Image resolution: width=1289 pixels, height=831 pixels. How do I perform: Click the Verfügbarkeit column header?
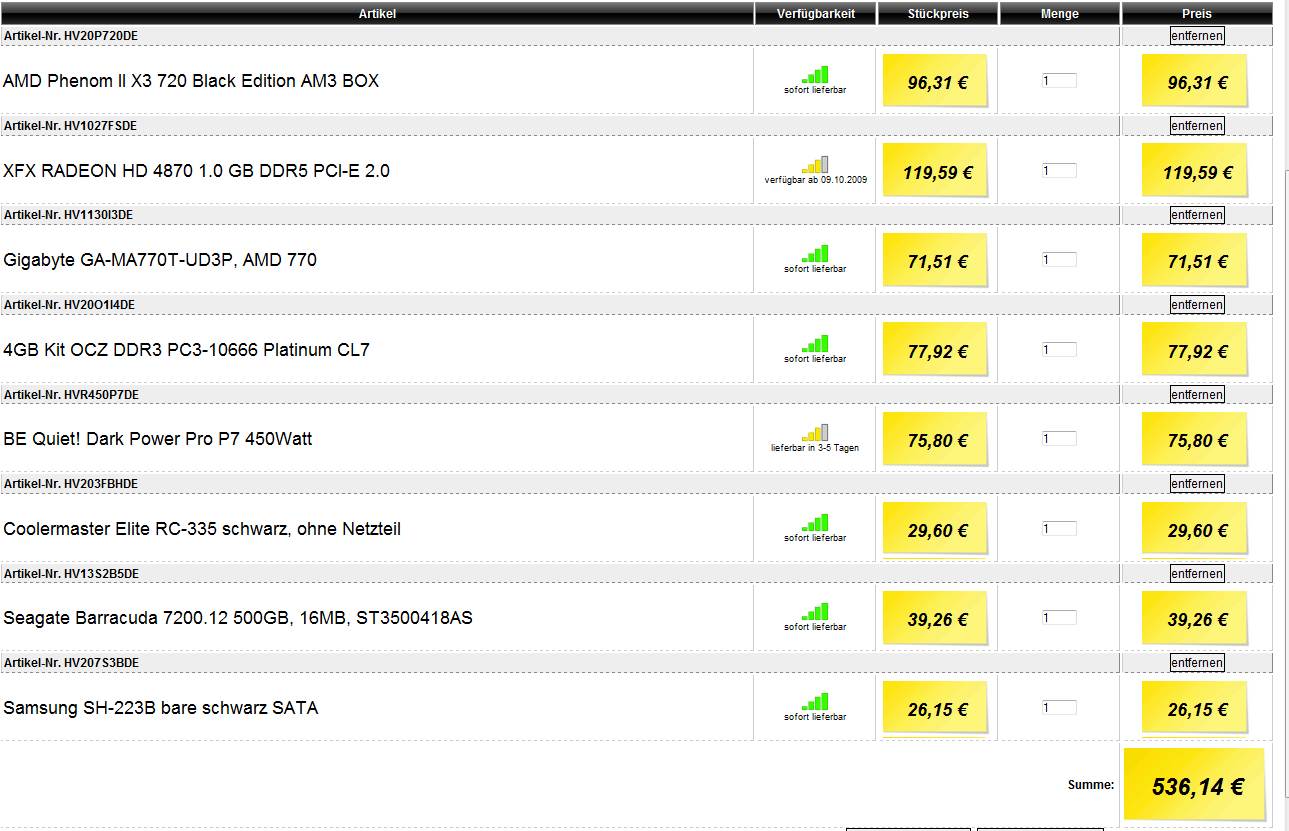(x=815, y=14)
